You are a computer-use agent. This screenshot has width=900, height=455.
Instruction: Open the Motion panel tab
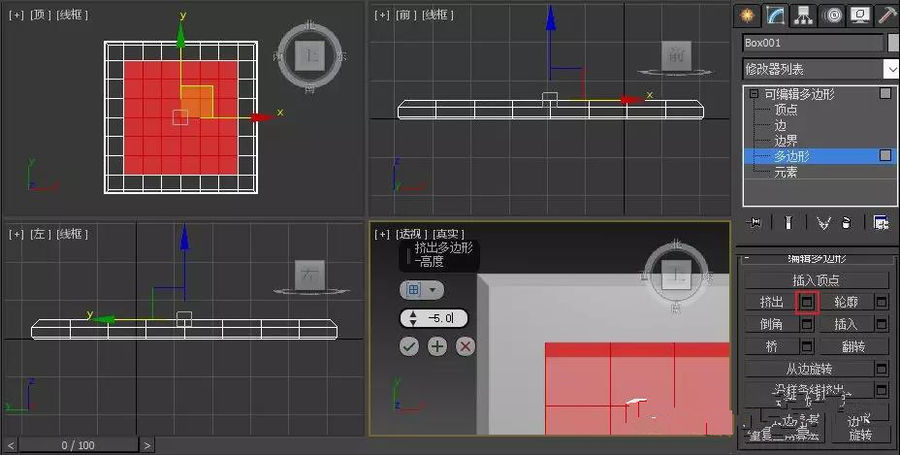[x=832, y=15]
